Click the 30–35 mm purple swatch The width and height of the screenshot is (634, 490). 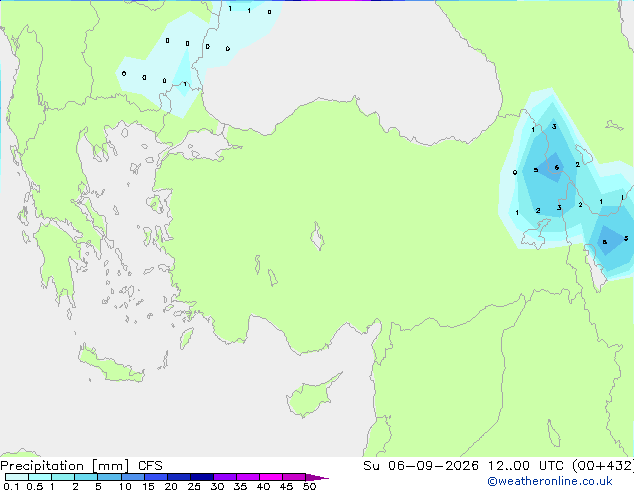click(x=225, y=477)
